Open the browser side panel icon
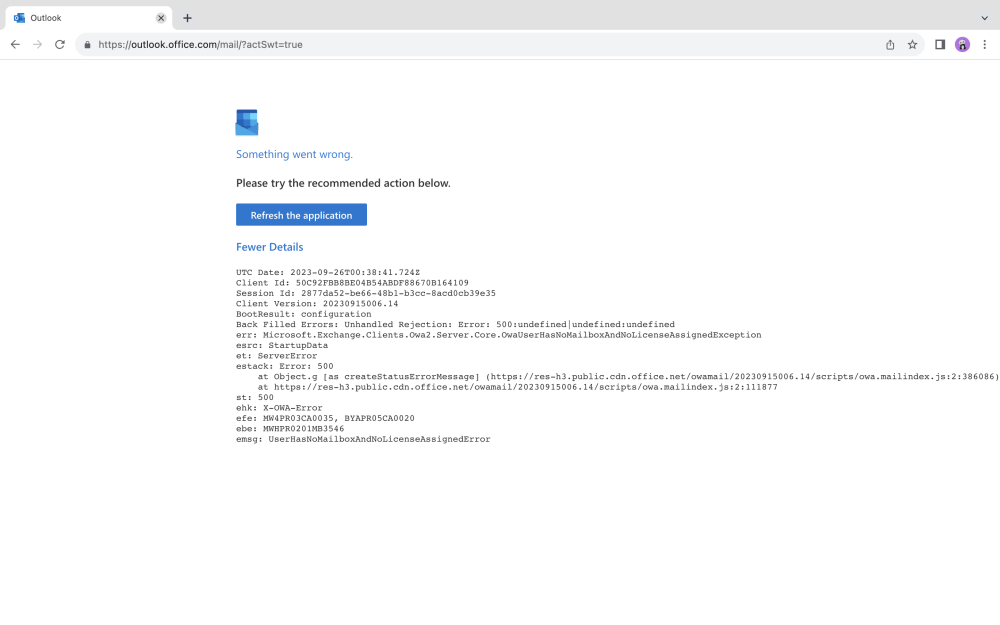Screen dimensions: 1000x625 pyautogui.click(x=940, y=45)
